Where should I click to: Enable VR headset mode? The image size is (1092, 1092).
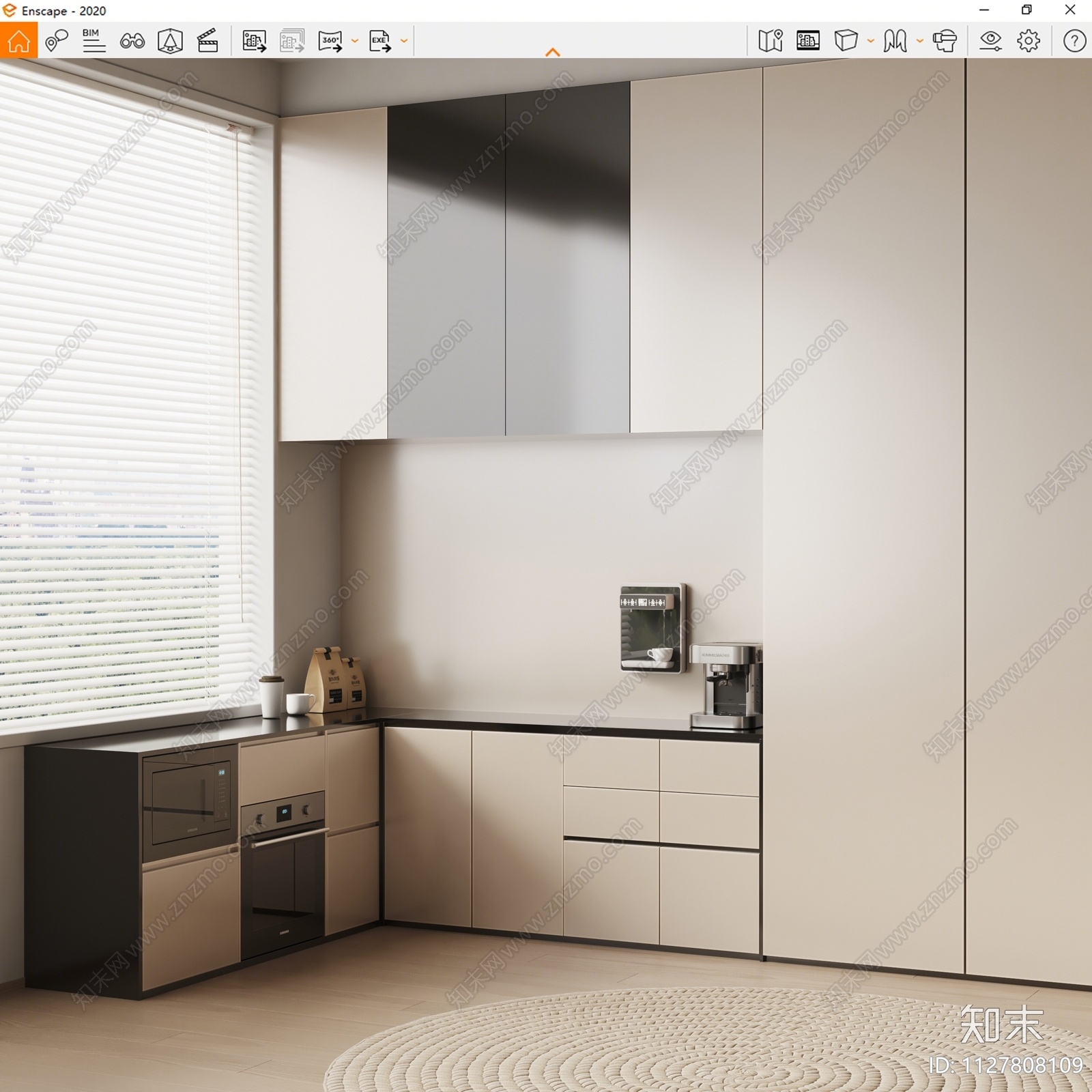(945, 41)
